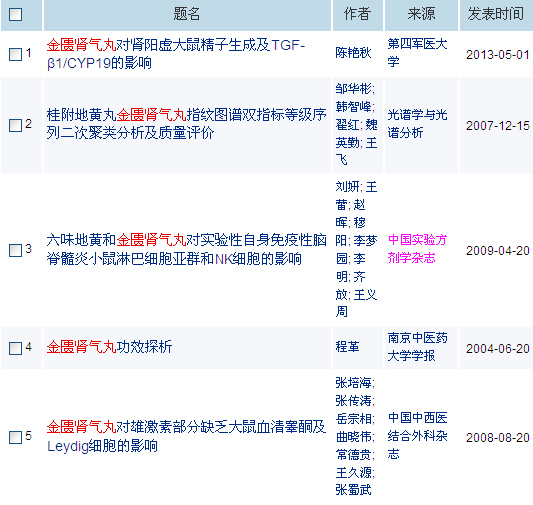The width and height of the screenshot is (533, 505).
Task: Select checkbox beside result number 3
Action: pyautogui.click(x=15, y=250)
